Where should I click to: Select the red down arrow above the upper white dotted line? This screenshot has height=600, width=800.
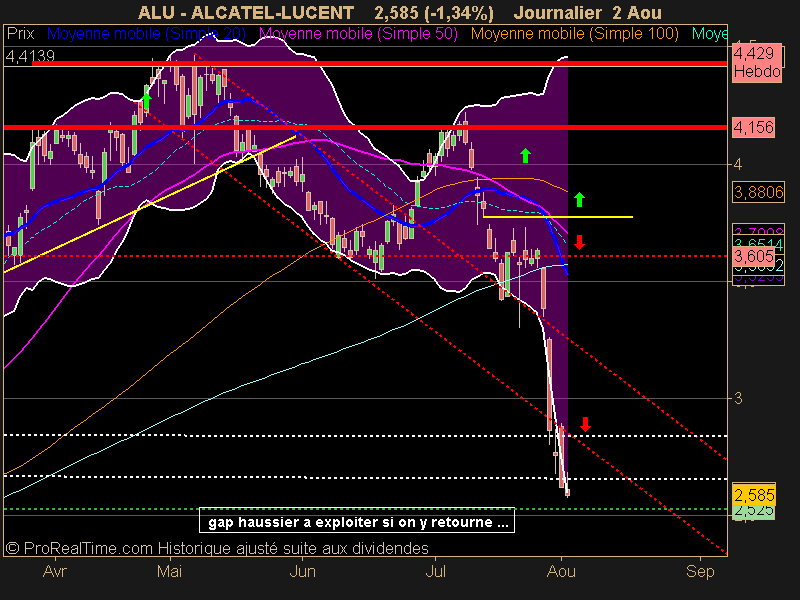click(x=585, y=424)
